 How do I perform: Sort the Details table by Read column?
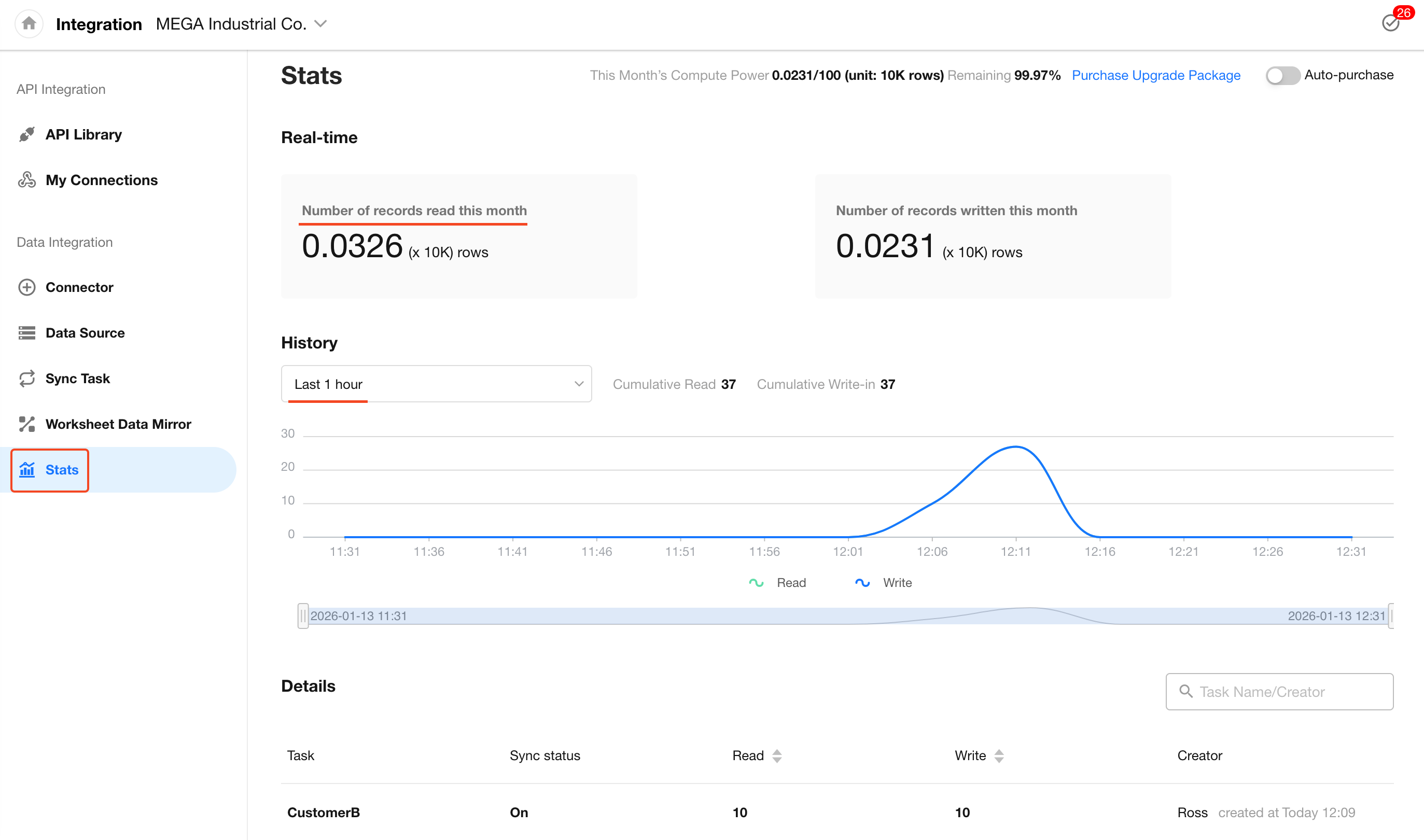pos(777,755)
